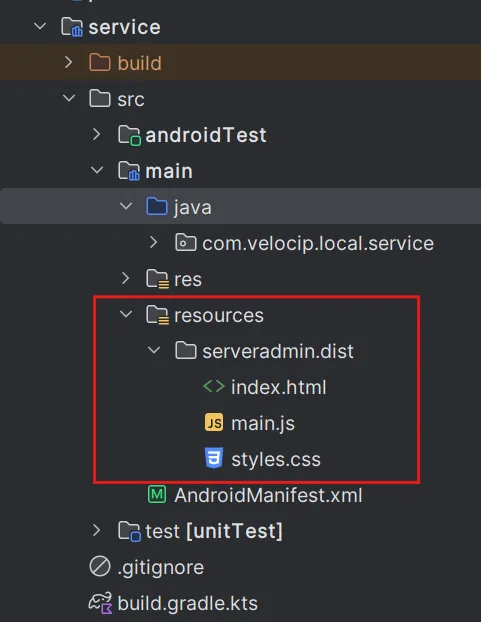The height and width of the screenshot is (622, 481).
Task: Collapse the resources folder
Action: [126, 314]
